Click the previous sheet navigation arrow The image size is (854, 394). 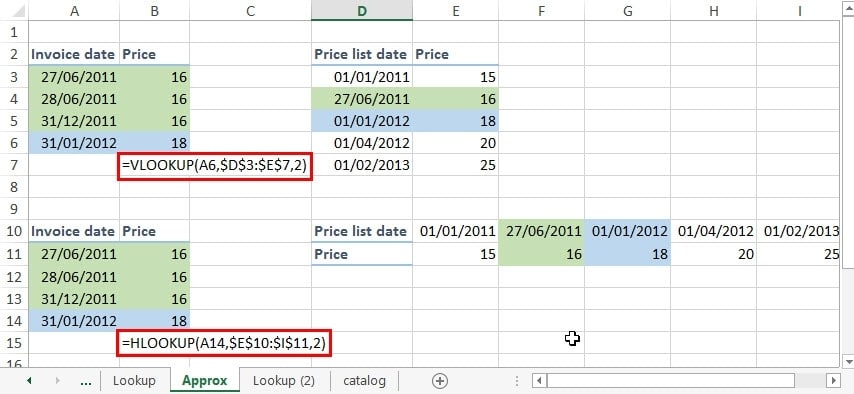(29, 381)
